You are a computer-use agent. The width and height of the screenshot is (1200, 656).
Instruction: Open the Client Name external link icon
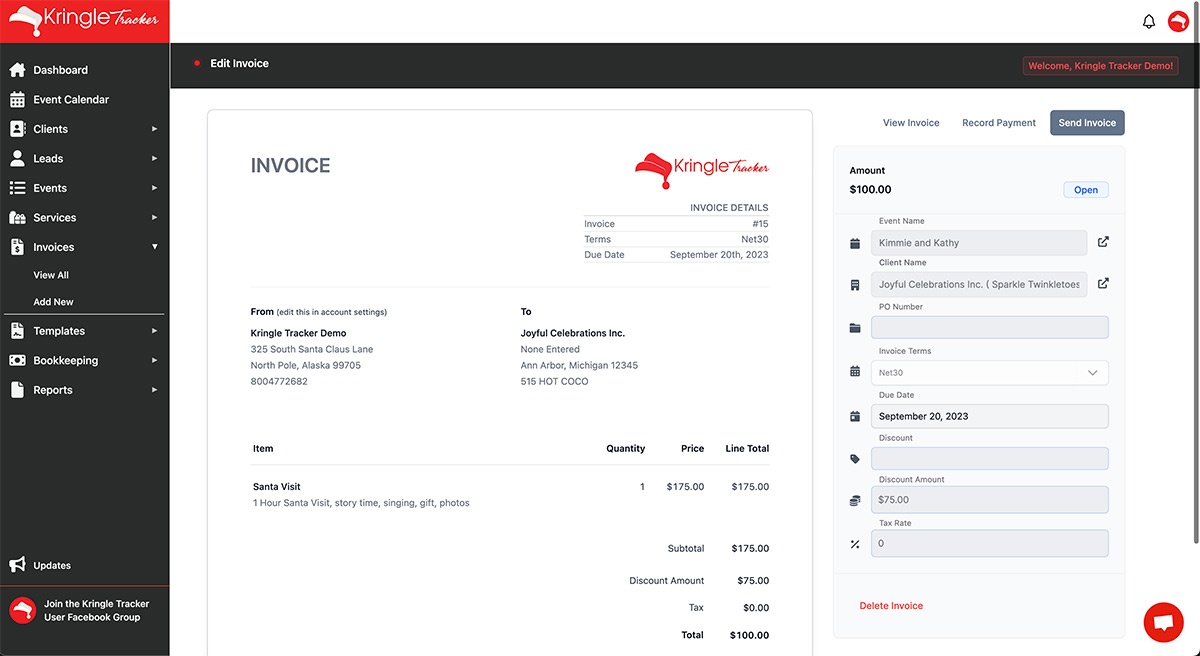1103,283
